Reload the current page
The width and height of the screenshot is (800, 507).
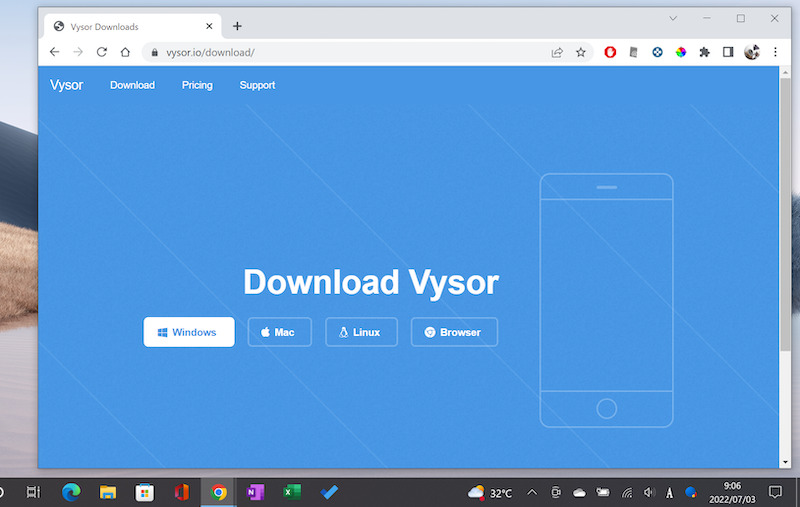pyautogui.click(x=101, y=52)
